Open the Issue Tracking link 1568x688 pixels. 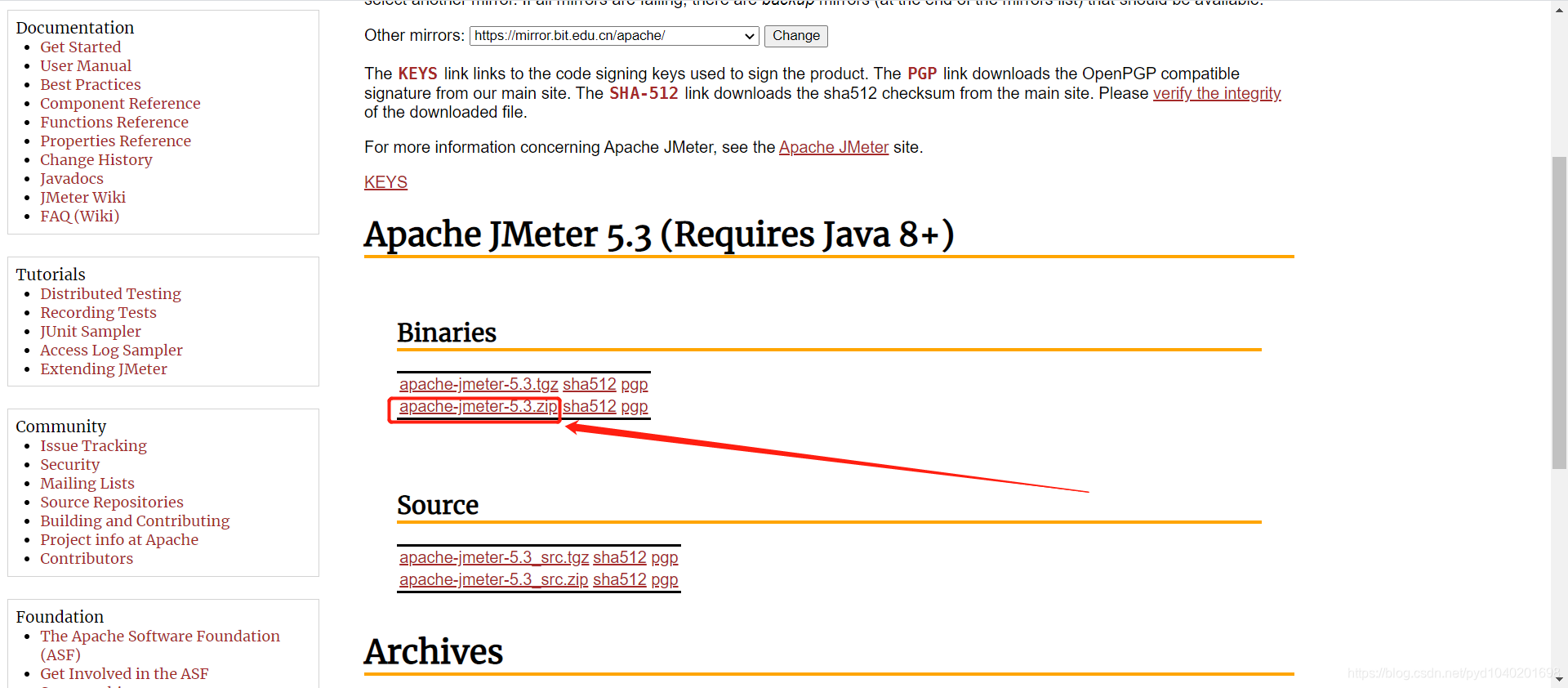click(x=94, y=446)
